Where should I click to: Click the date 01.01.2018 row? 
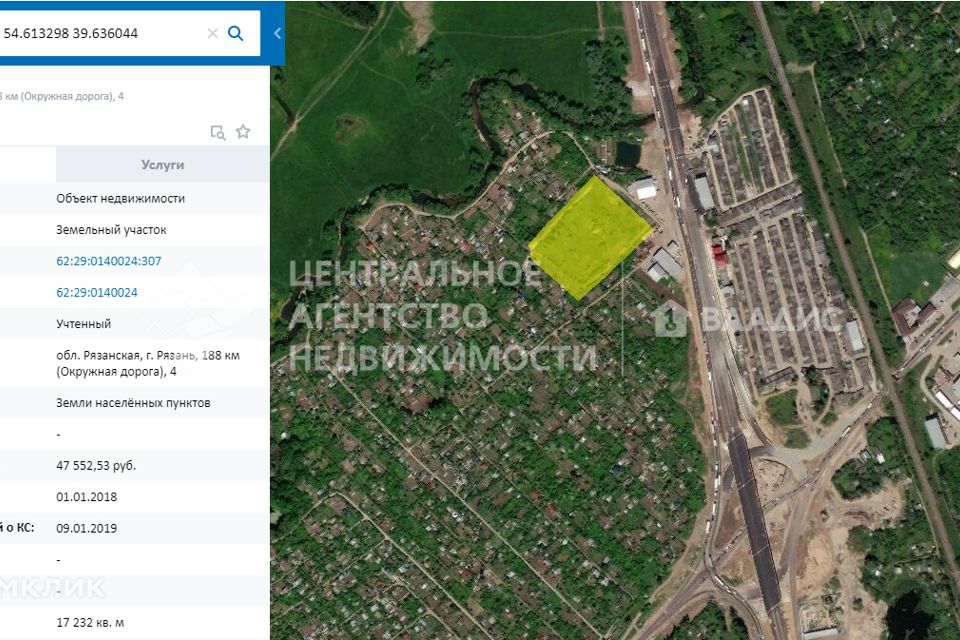pyautogui.click(x=86, y=497)
